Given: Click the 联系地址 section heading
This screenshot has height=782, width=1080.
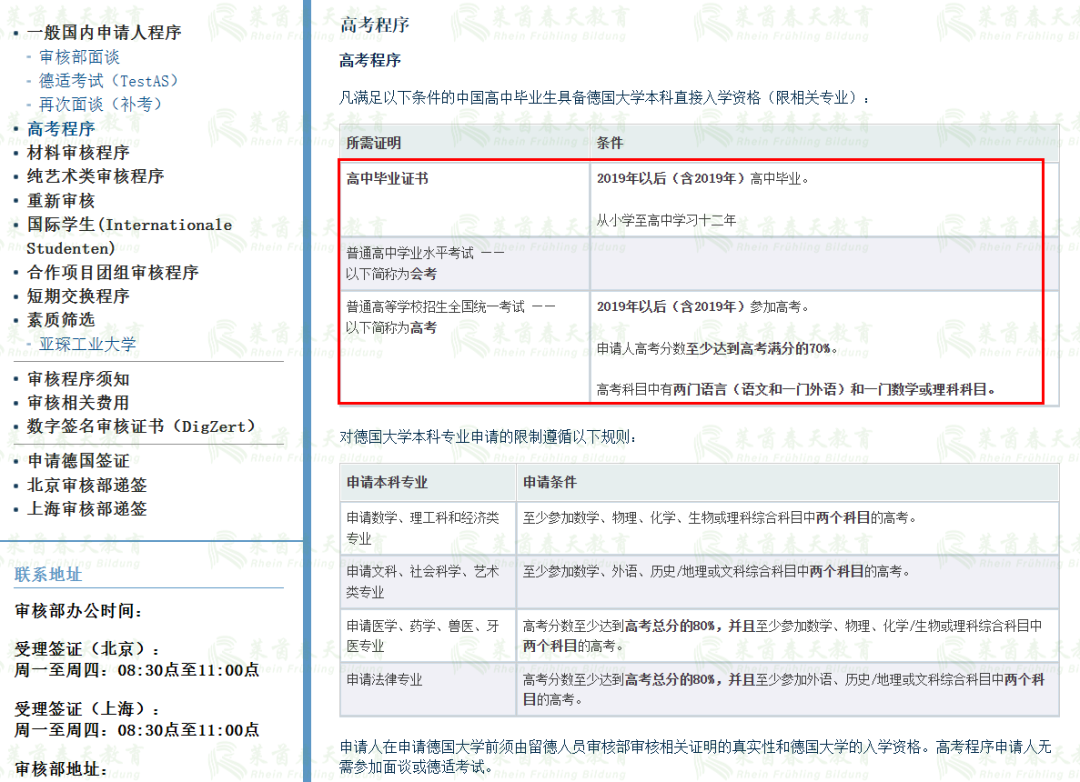Looking at the screenshot, I should [x=48, y=575].
